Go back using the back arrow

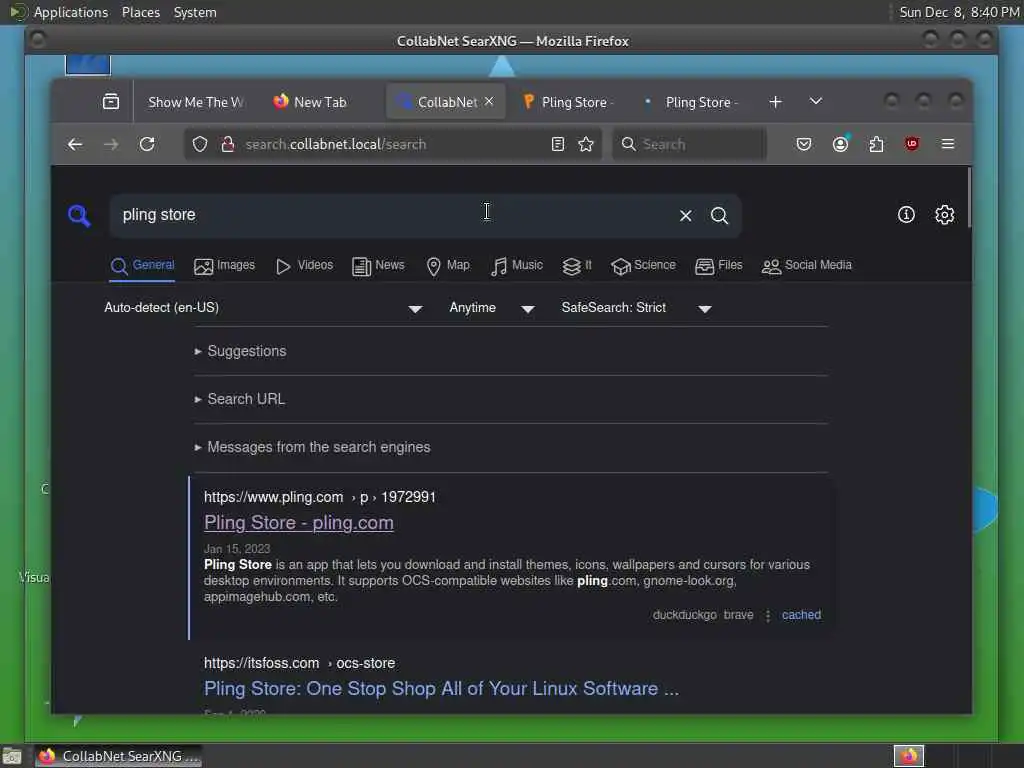point(75,144)
